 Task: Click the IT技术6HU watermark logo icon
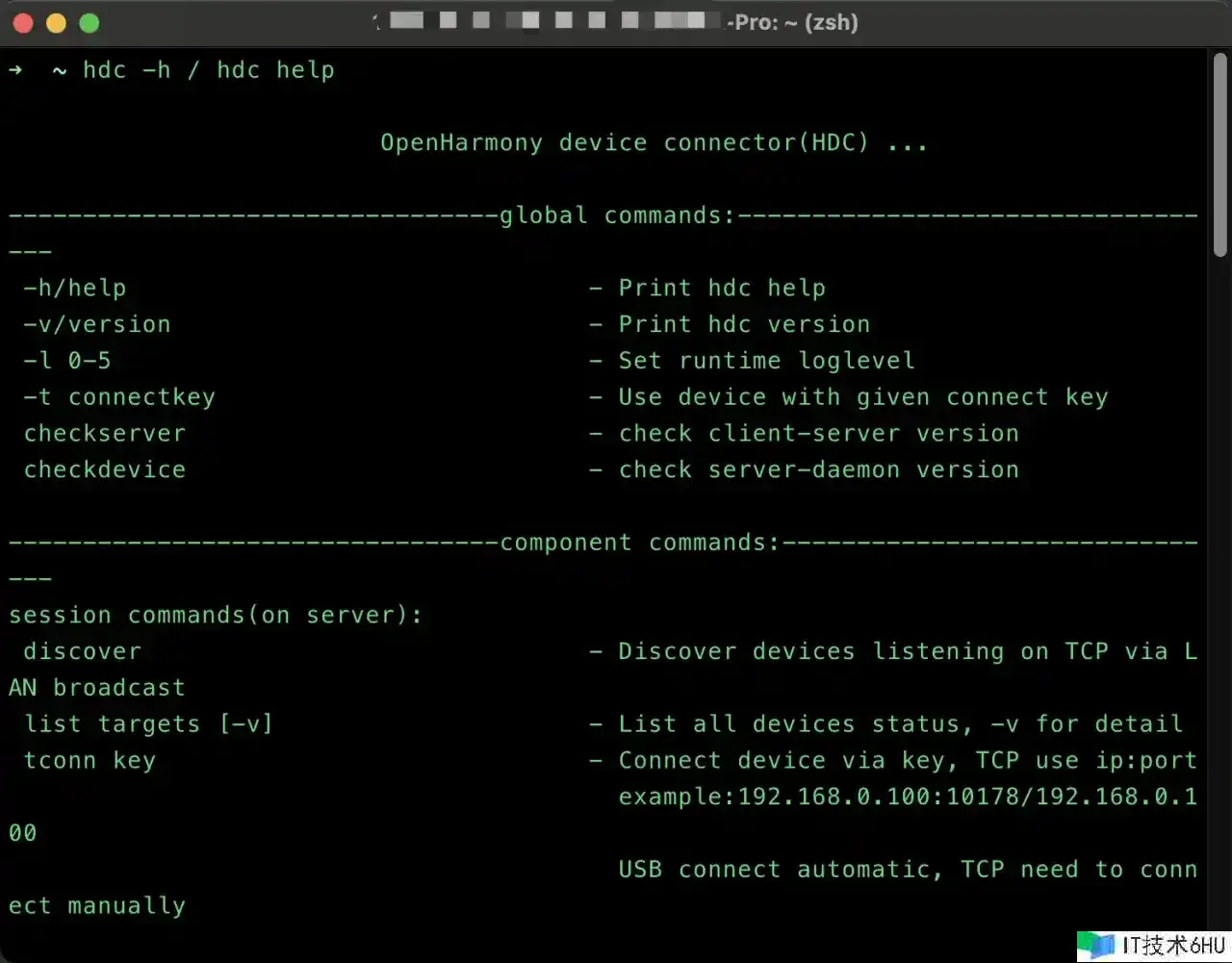point(1096,945)
